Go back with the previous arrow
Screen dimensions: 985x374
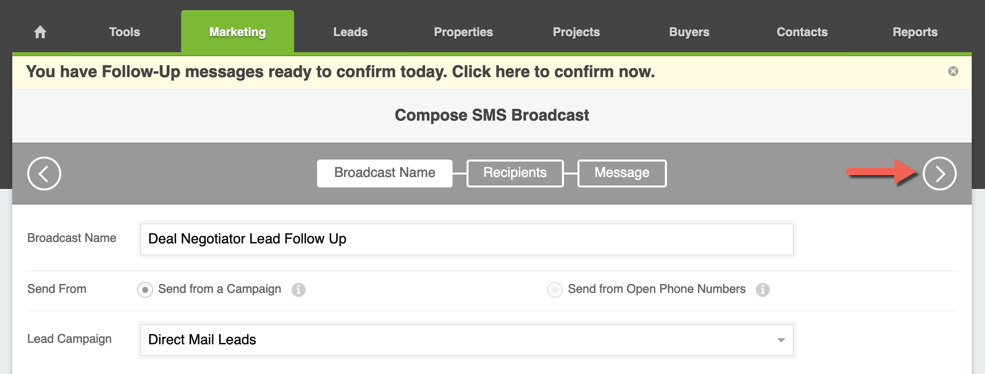coord(44,173)
